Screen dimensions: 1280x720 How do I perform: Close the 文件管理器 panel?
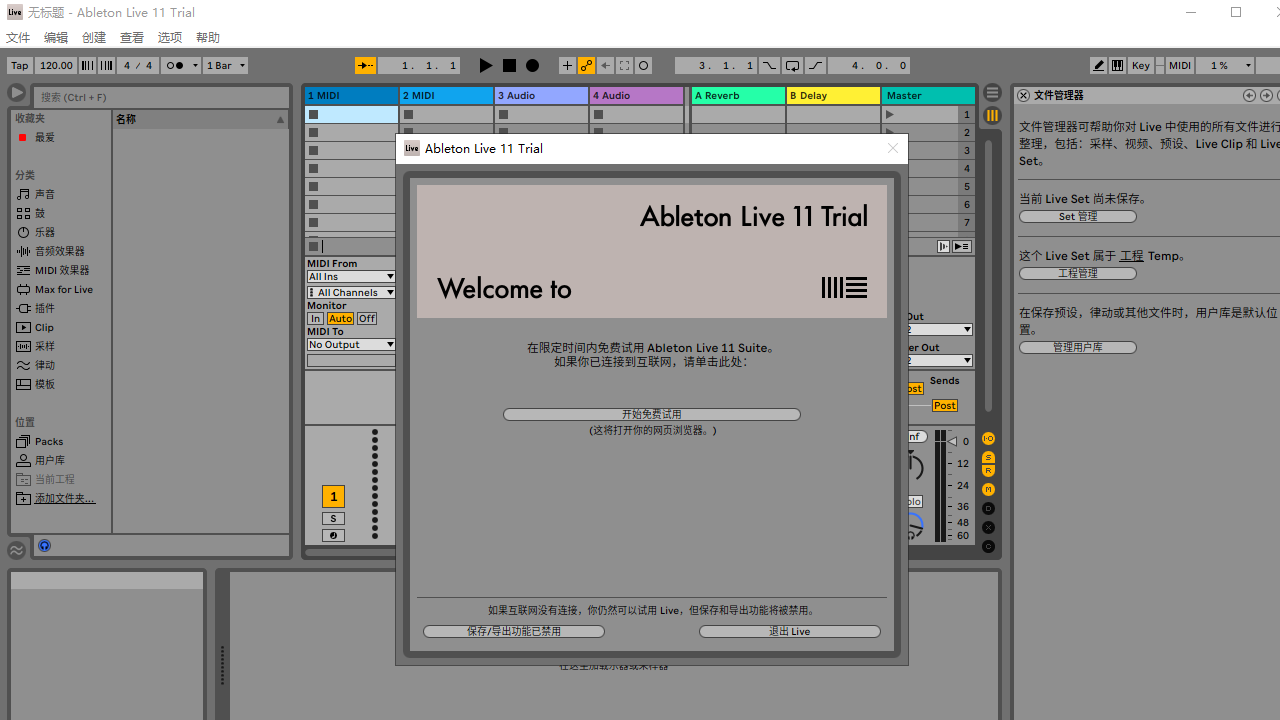pos(1023,95)
